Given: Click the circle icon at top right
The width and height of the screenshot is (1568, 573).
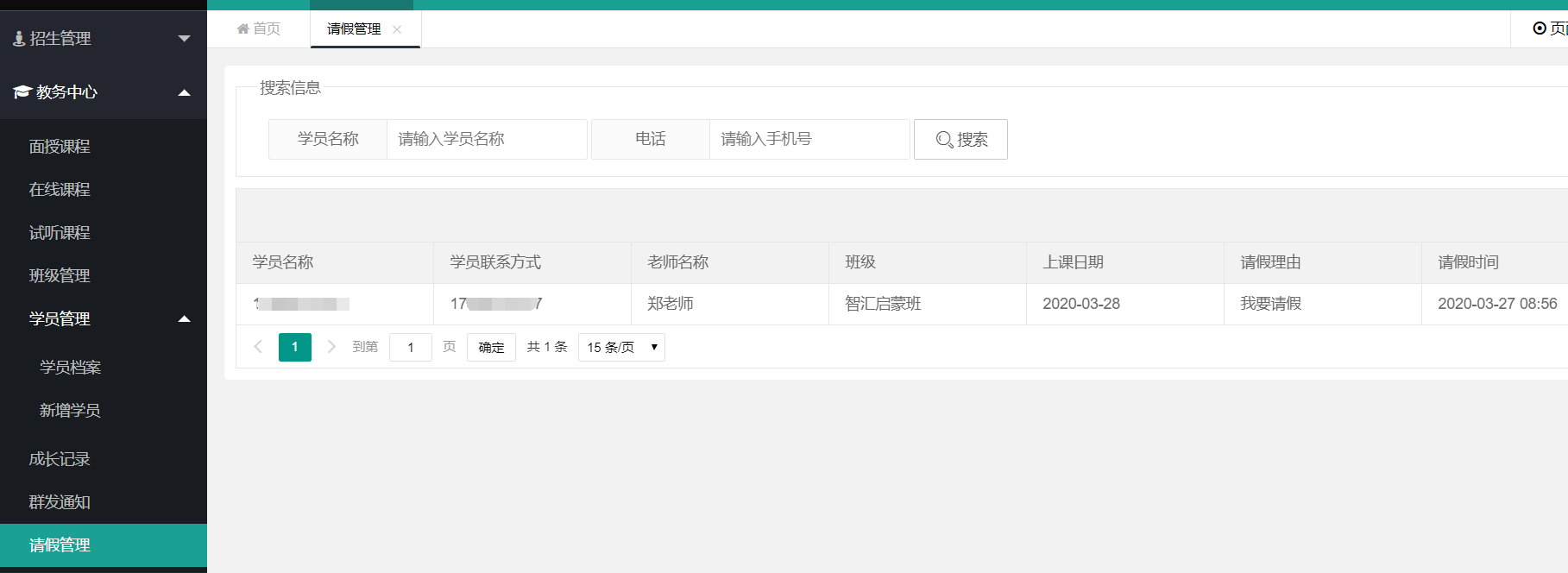Looking at the screenshot, I should click(1540, 28).
